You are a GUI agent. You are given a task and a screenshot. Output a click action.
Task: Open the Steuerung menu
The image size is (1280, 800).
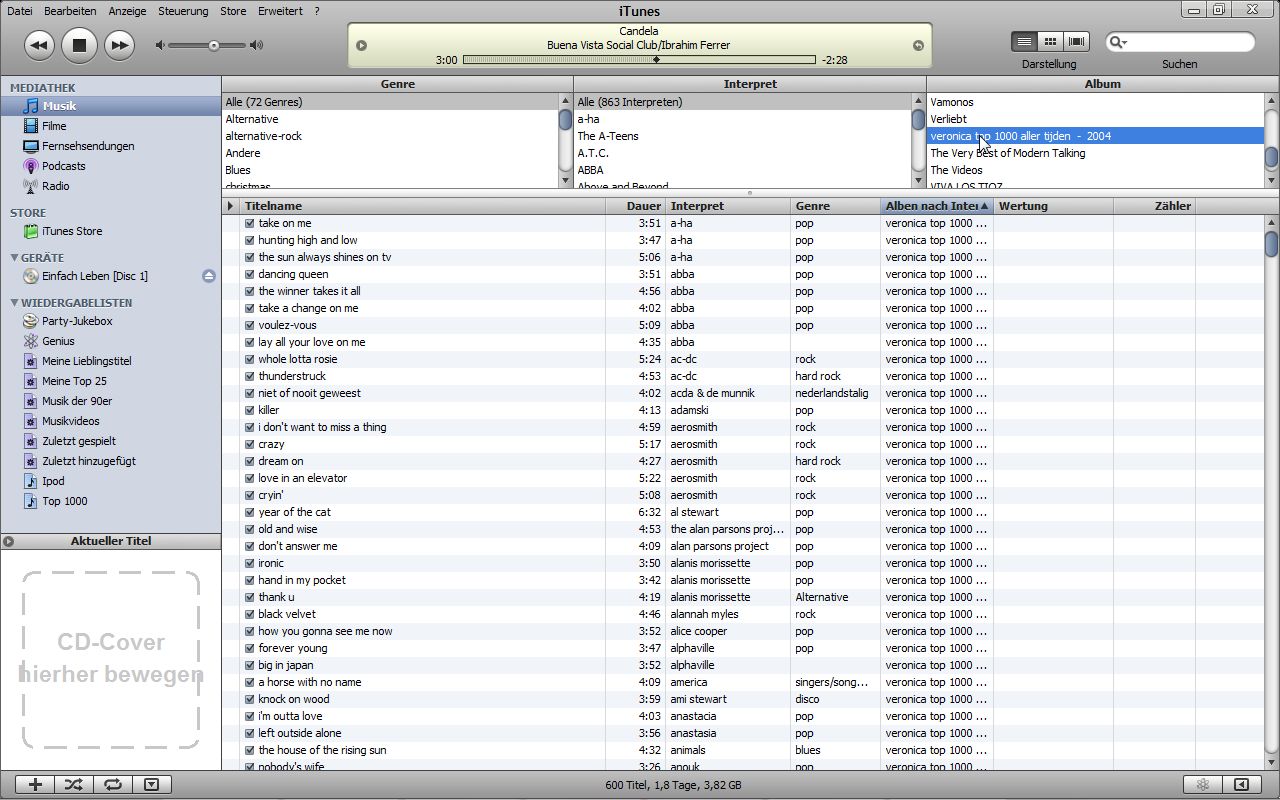point(183,11)
